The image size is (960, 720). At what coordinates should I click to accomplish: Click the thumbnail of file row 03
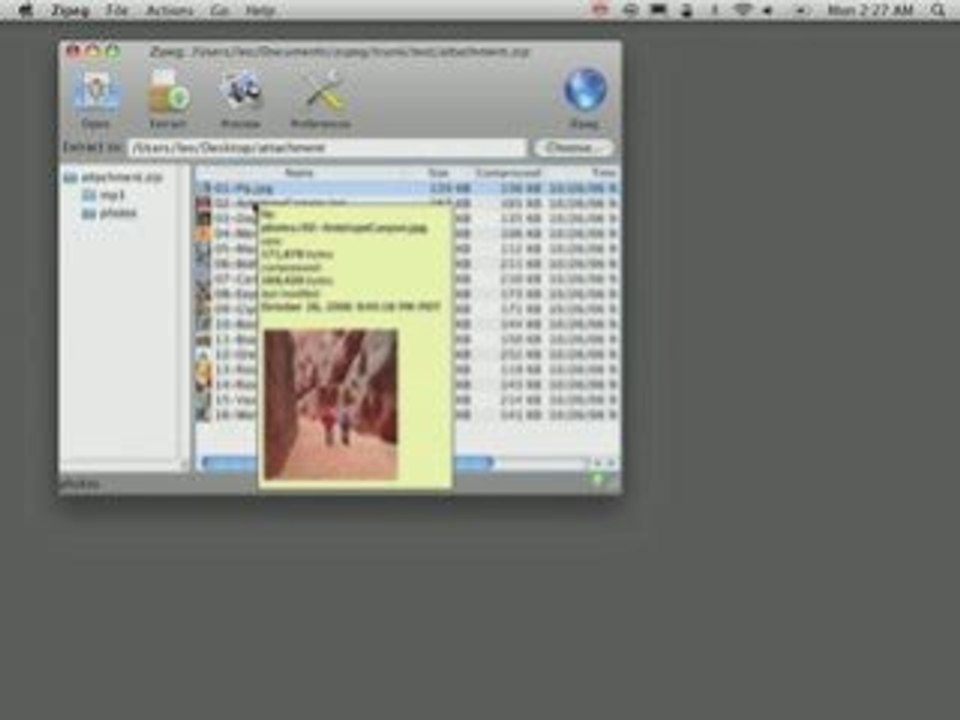pyautogui.click(x=204, y=219)
